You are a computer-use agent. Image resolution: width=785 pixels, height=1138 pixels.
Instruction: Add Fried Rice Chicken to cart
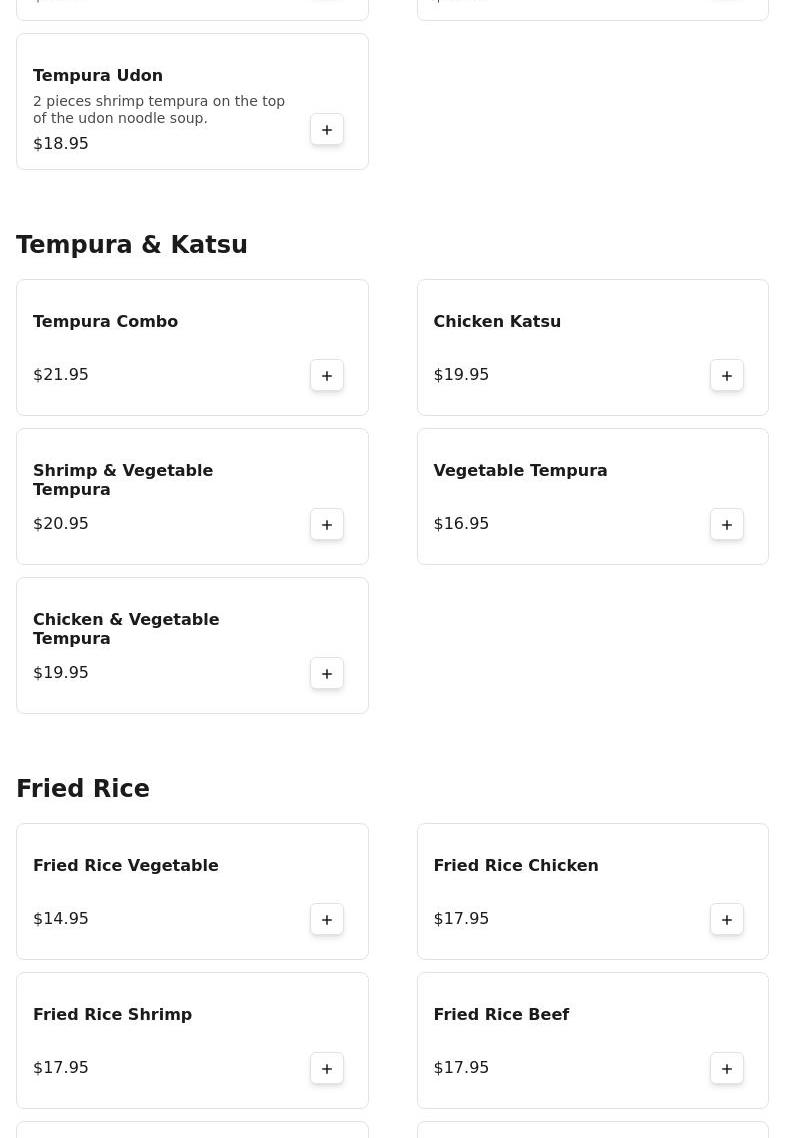(x=727, y=920)
